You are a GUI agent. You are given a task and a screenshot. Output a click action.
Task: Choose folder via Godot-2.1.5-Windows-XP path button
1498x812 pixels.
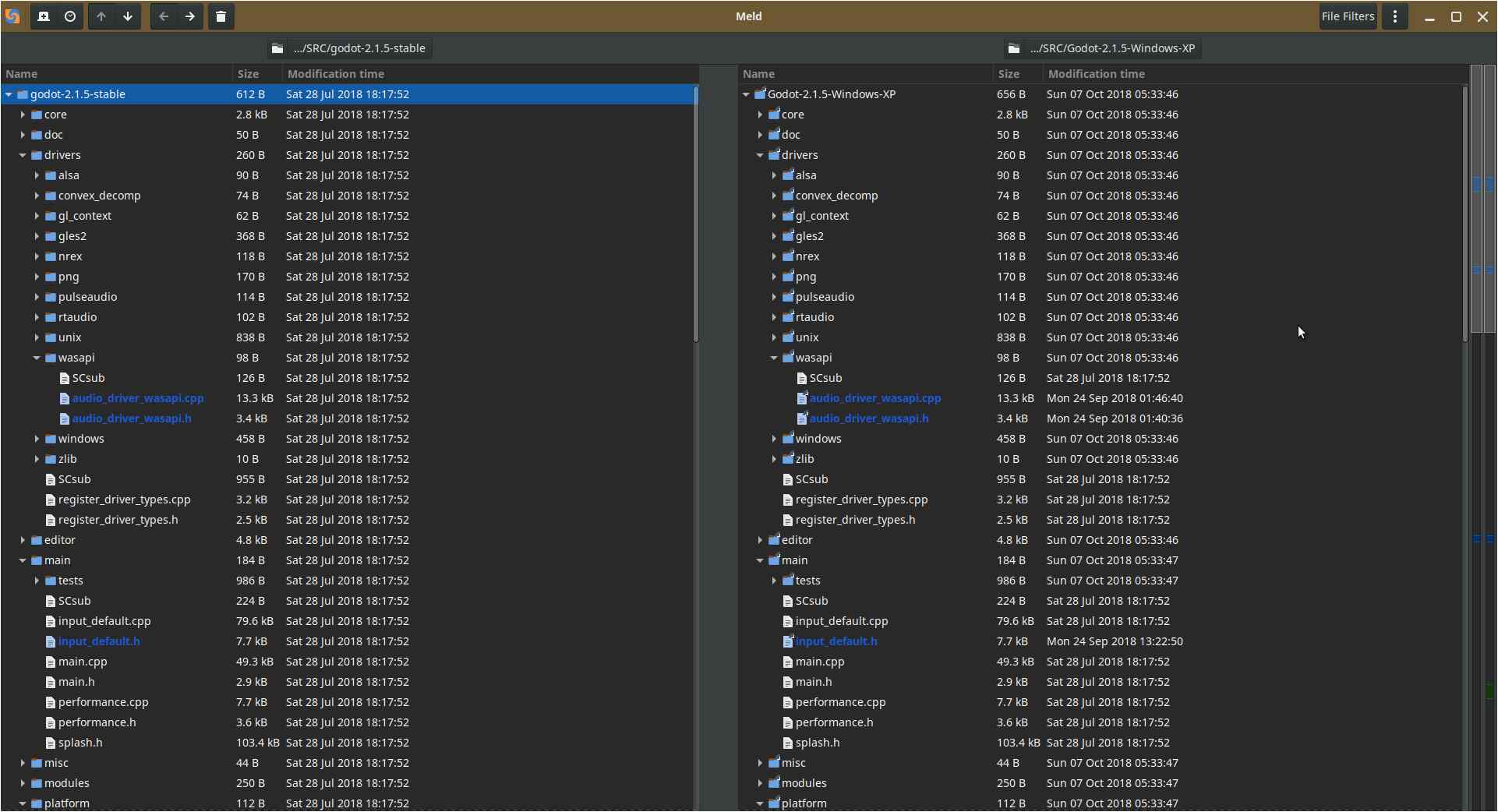pos(1102,48)
